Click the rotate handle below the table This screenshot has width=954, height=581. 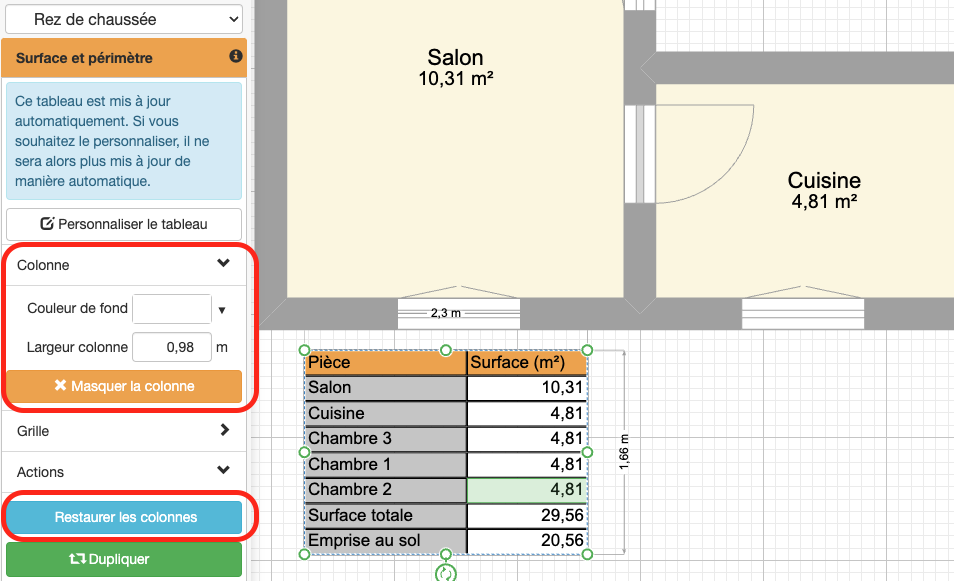click(447, 573)
